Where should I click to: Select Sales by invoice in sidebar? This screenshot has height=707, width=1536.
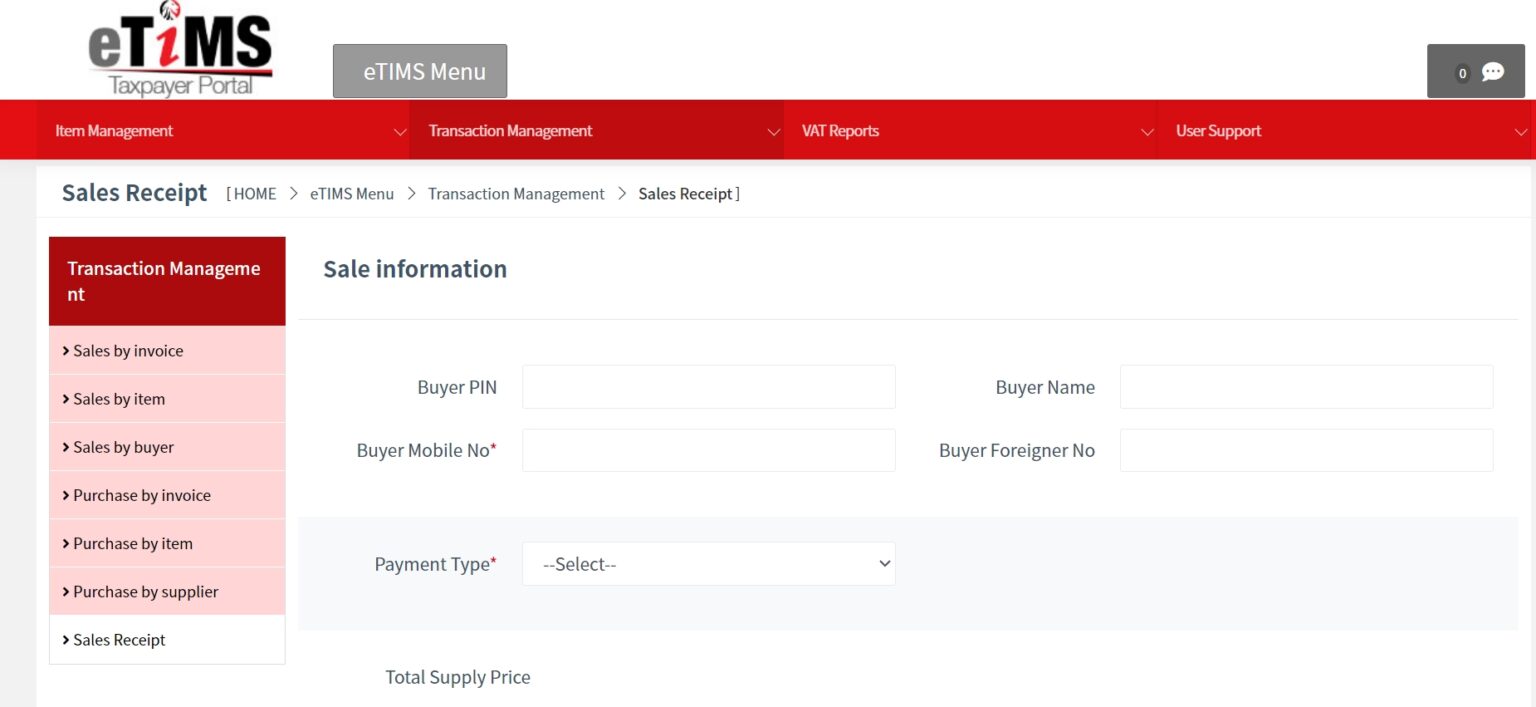(128, 351)
